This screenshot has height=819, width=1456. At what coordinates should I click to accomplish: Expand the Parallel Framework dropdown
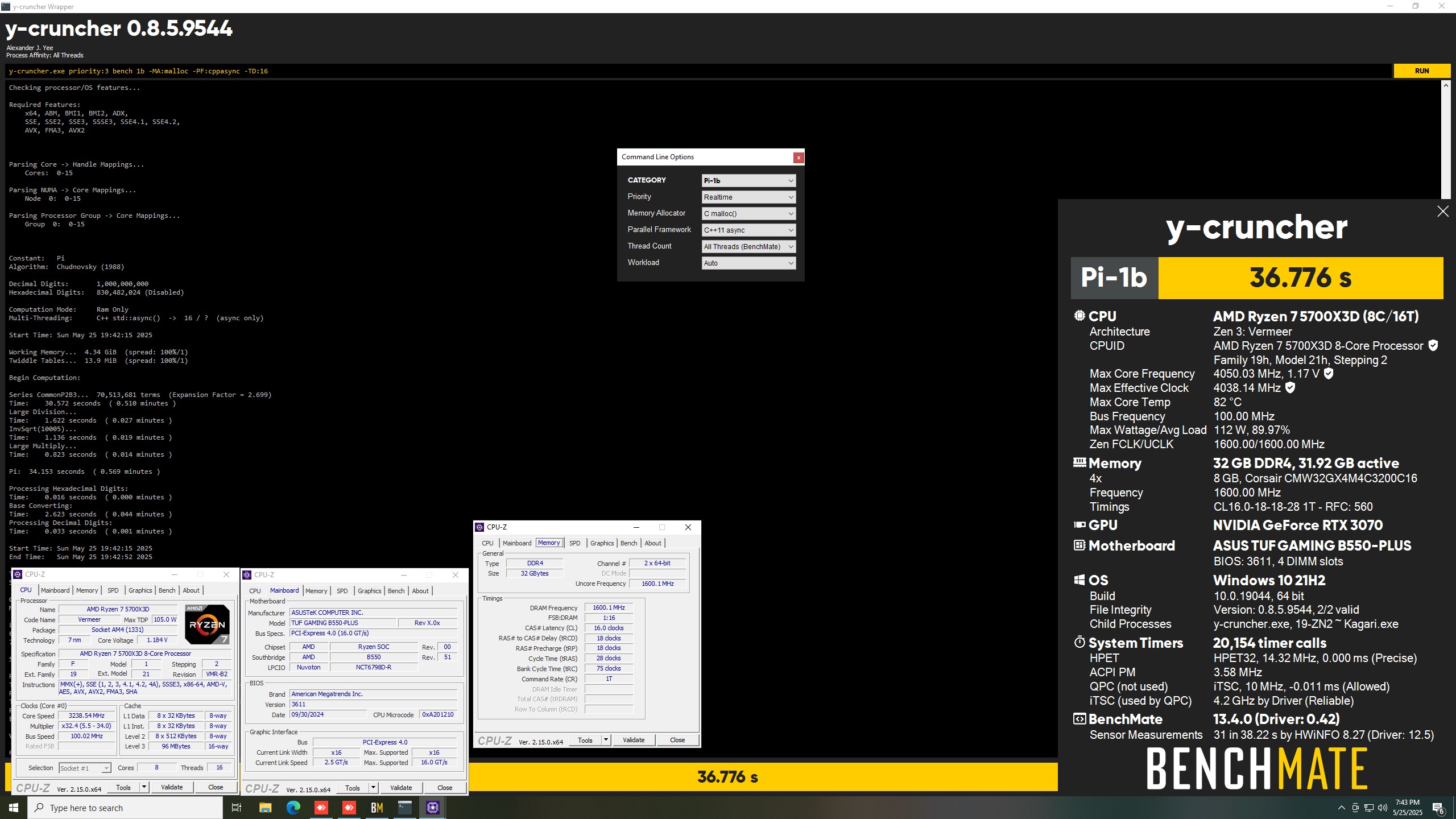(748, 230)
